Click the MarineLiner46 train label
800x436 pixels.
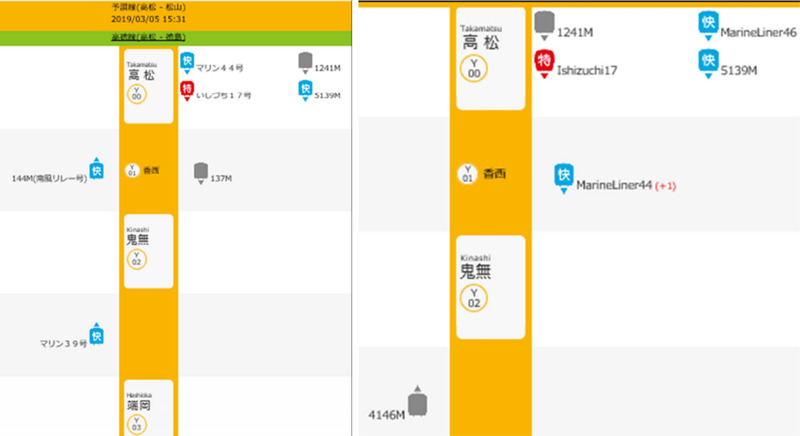click(x=758, y=33)
